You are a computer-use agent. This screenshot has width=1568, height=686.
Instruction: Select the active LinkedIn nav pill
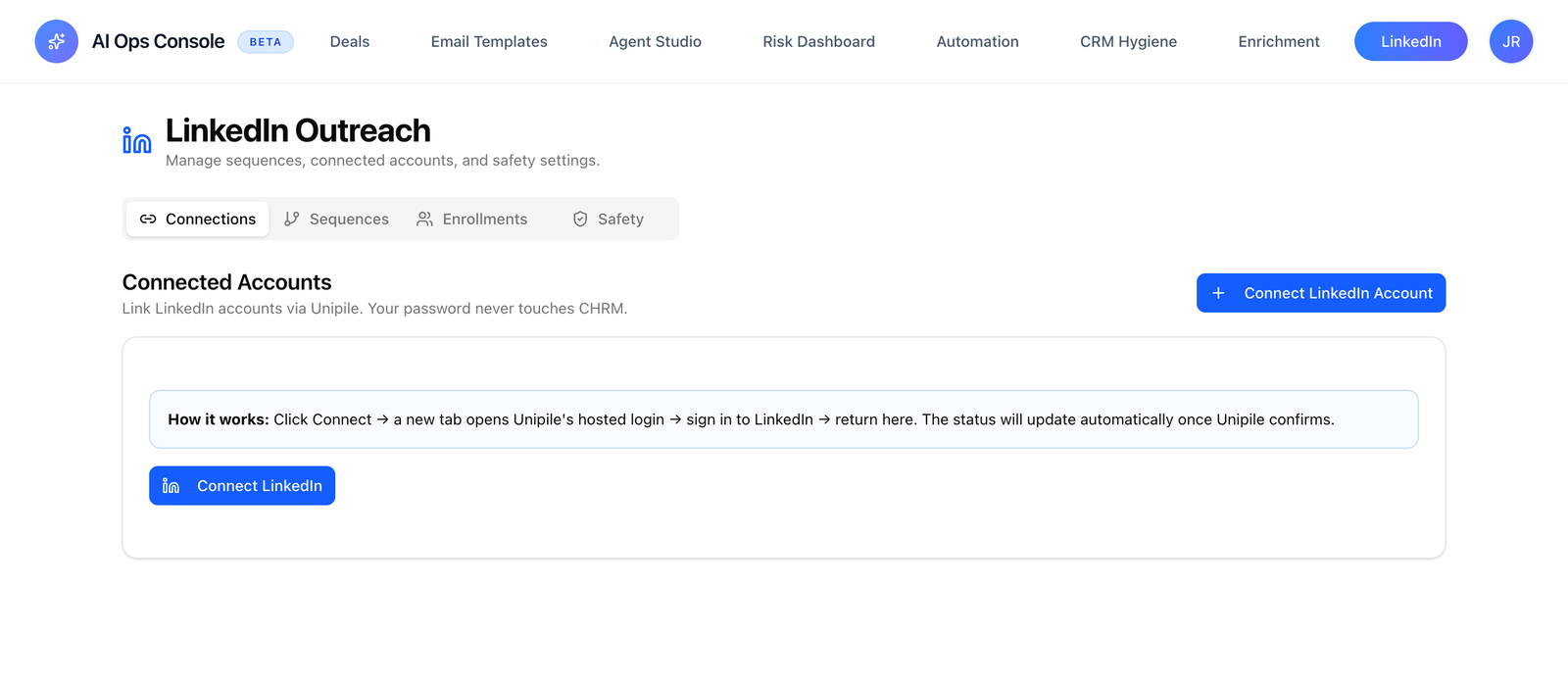[1410, 41]
